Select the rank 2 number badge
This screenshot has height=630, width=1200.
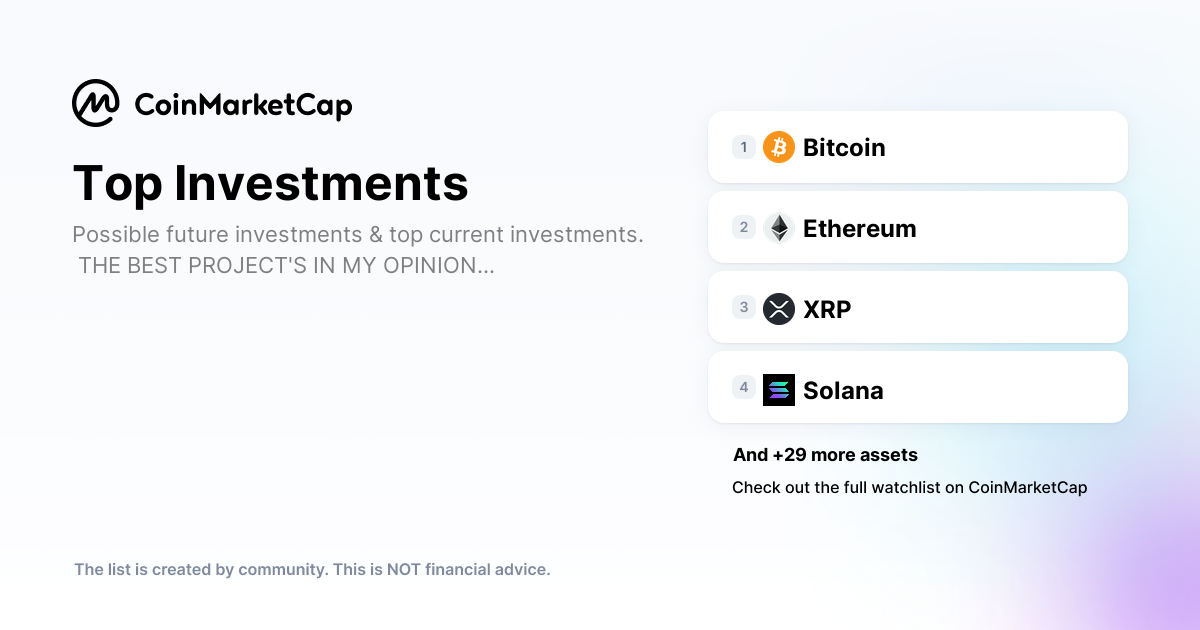(743, 227)
